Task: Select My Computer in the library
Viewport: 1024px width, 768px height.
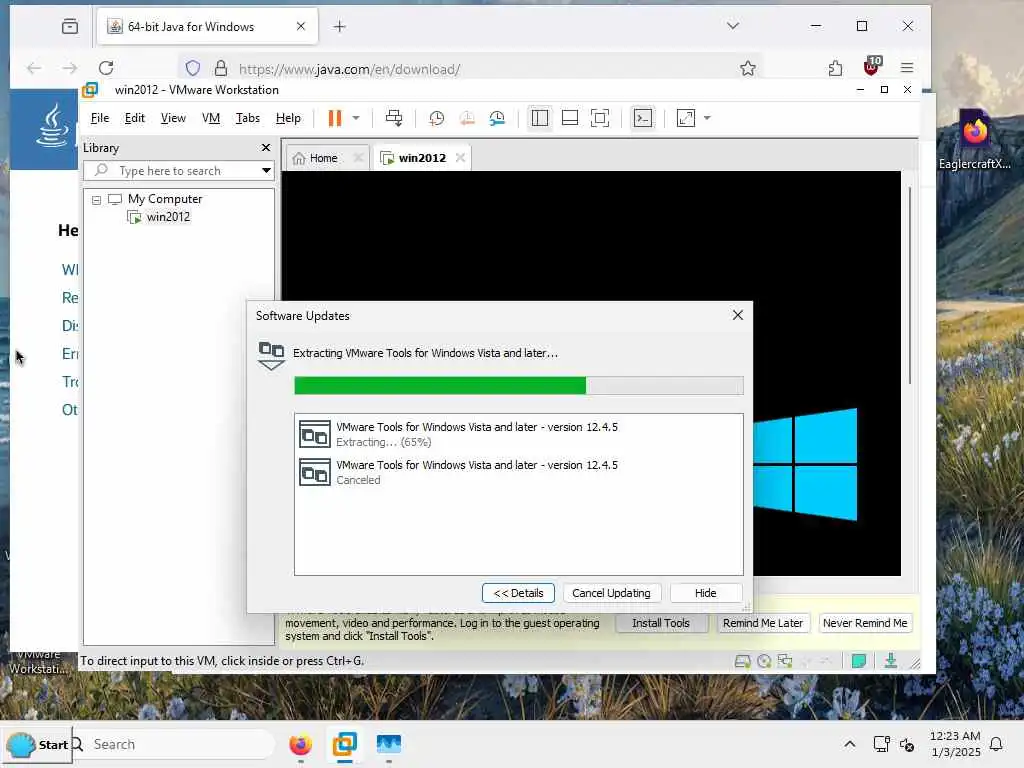Action: click(x=165, y=199)
